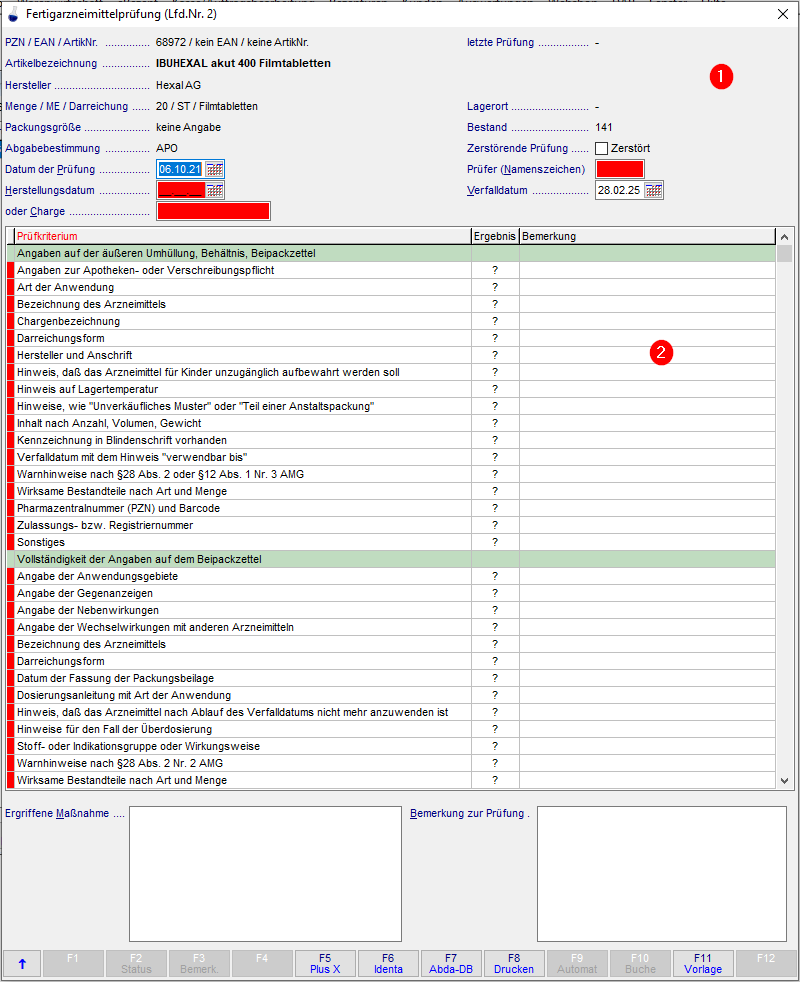Viewport: 800px width, 982px height.
Task: Click the 'Ergriffene Maßnahme' label
Action: coord(57,814)
